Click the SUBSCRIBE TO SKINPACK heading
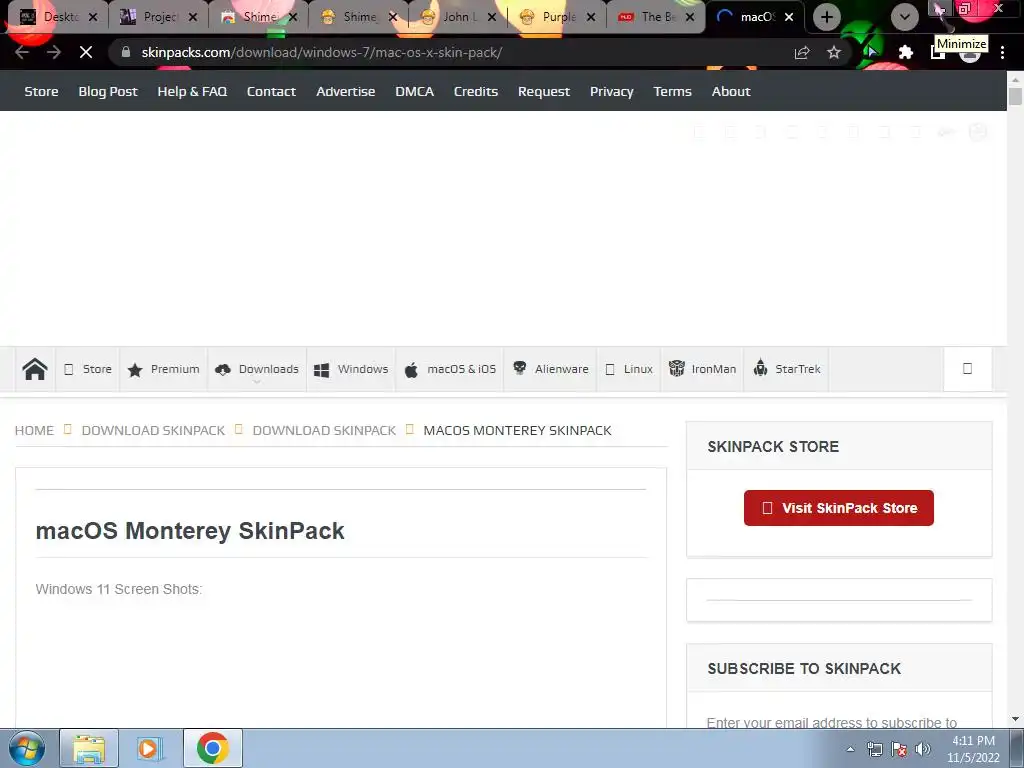Screen dimensions: 1024x768 pyautogui.click(x=804, y=668)
